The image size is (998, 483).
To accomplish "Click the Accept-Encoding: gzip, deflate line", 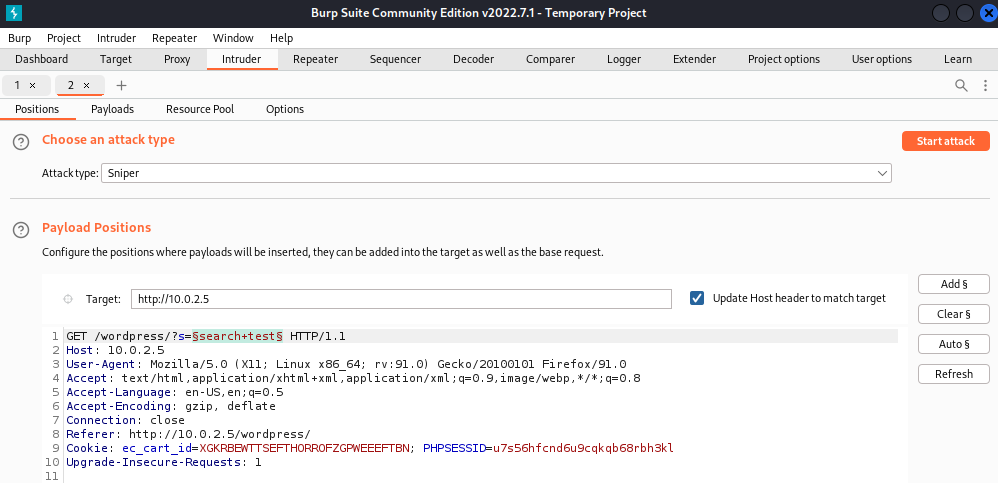I will coord(171,406).
